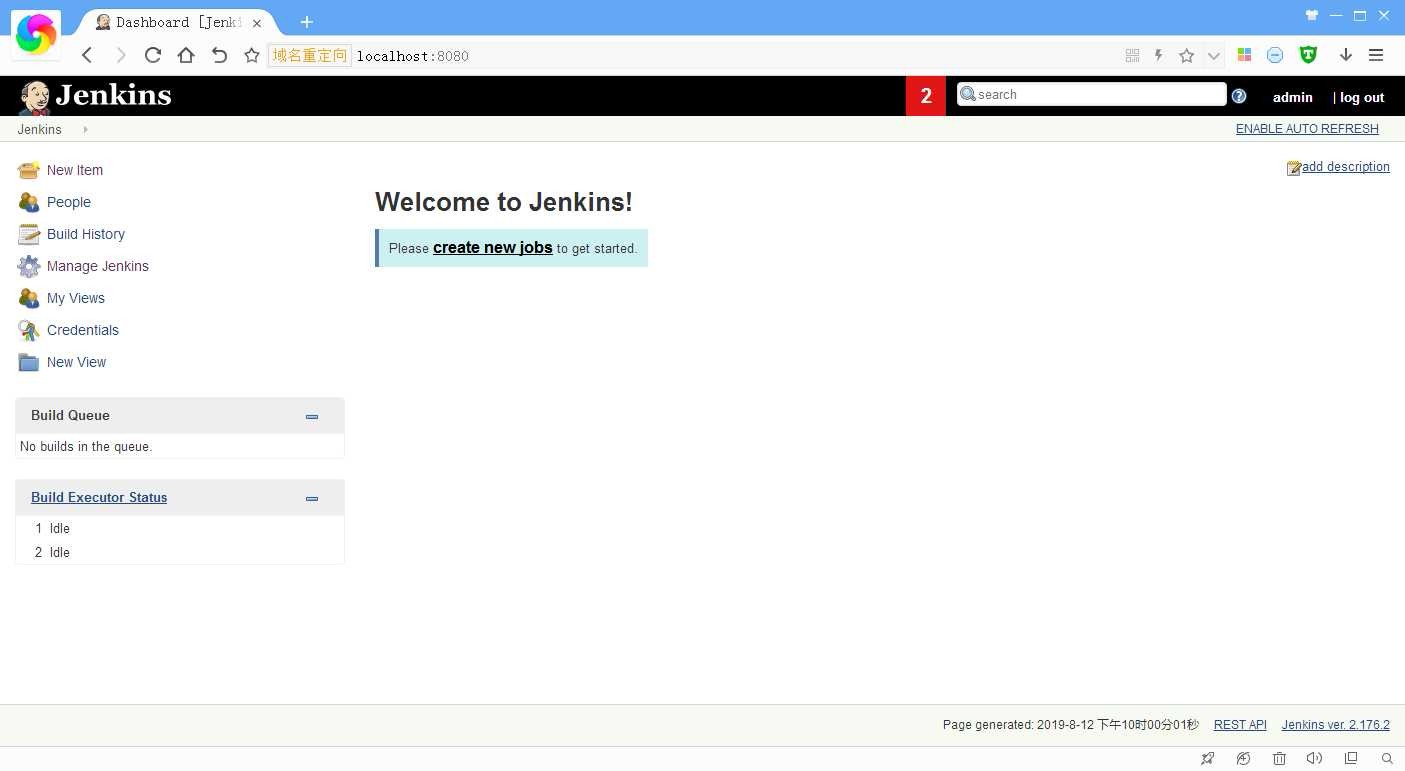Close the Dashboard browser tab
The height and width of the screenshot is (771, 1405).
pos(257,22)
